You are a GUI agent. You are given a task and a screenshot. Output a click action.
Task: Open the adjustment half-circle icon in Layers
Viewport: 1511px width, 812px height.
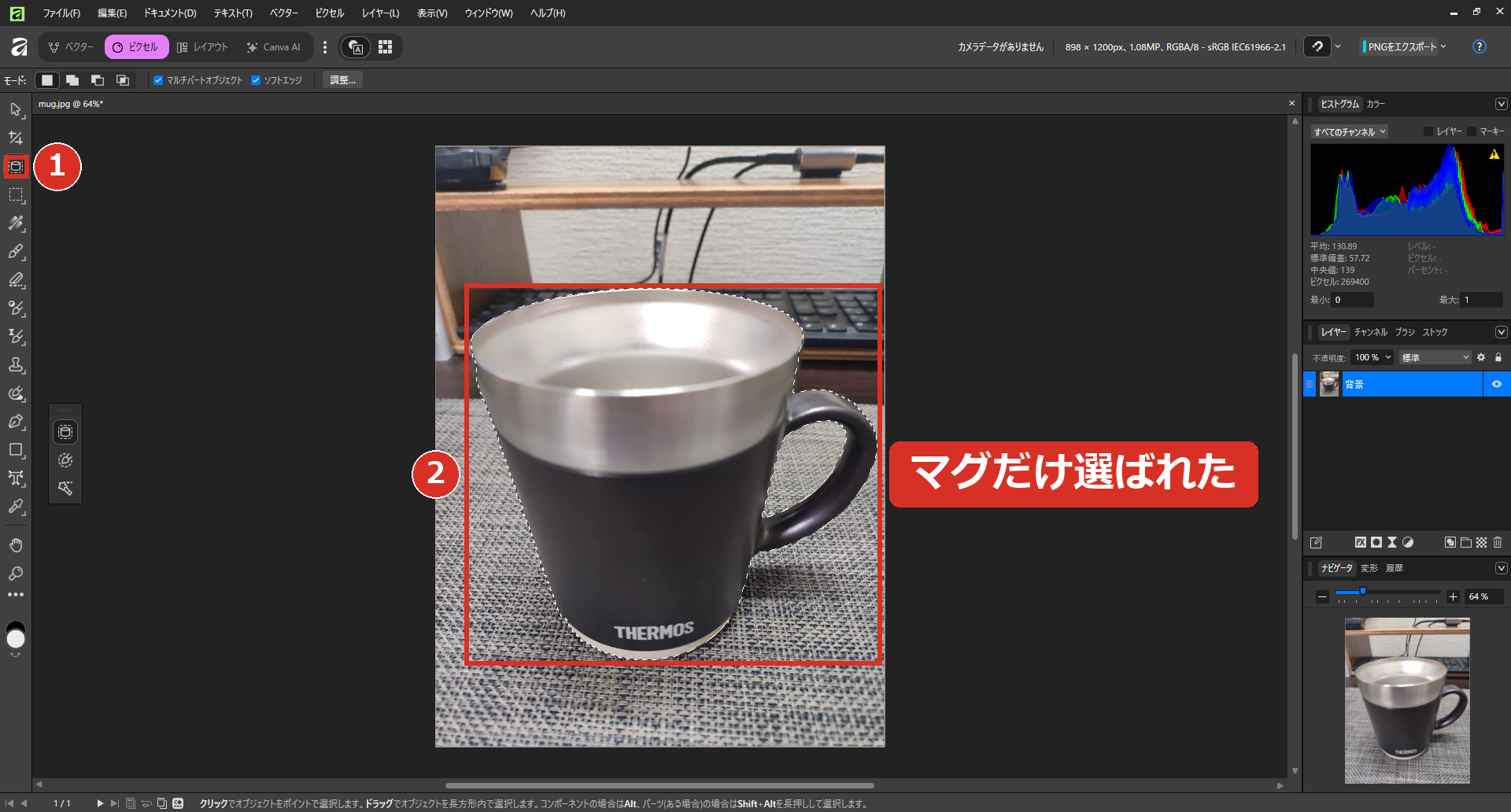1408,542
